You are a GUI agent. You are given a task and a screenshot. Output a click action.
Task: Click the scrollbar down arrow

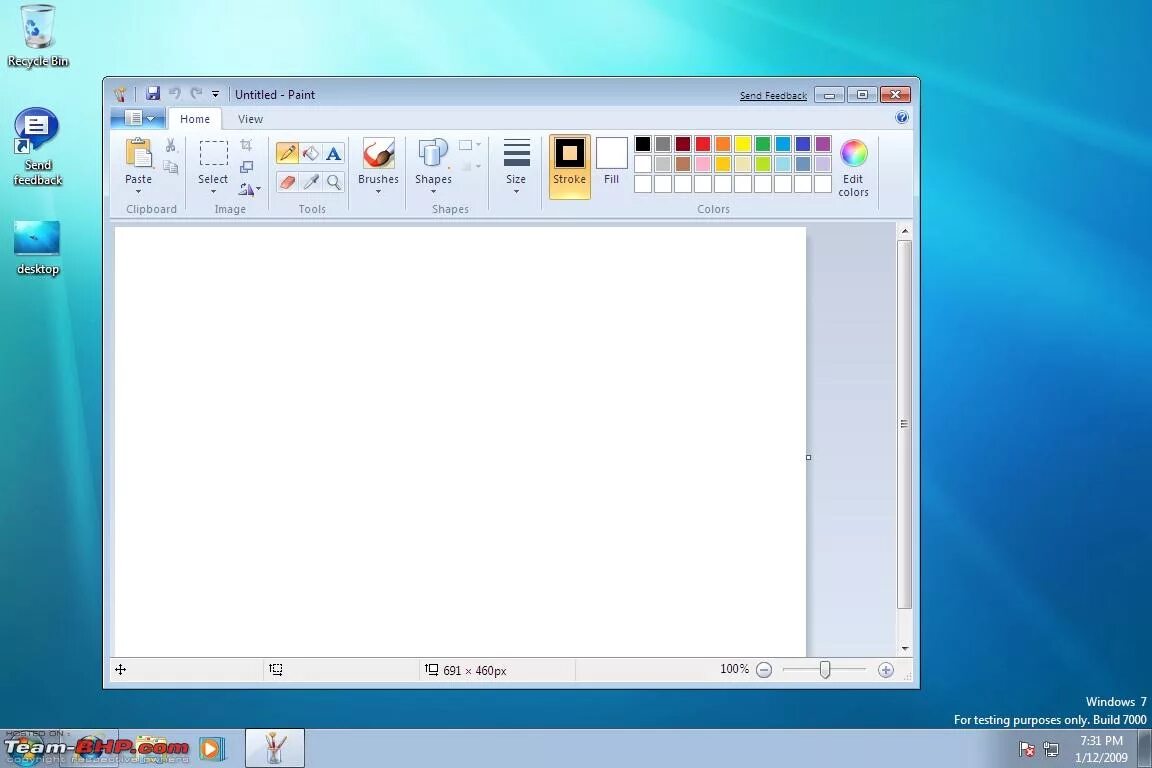click(x=904, y=648)
